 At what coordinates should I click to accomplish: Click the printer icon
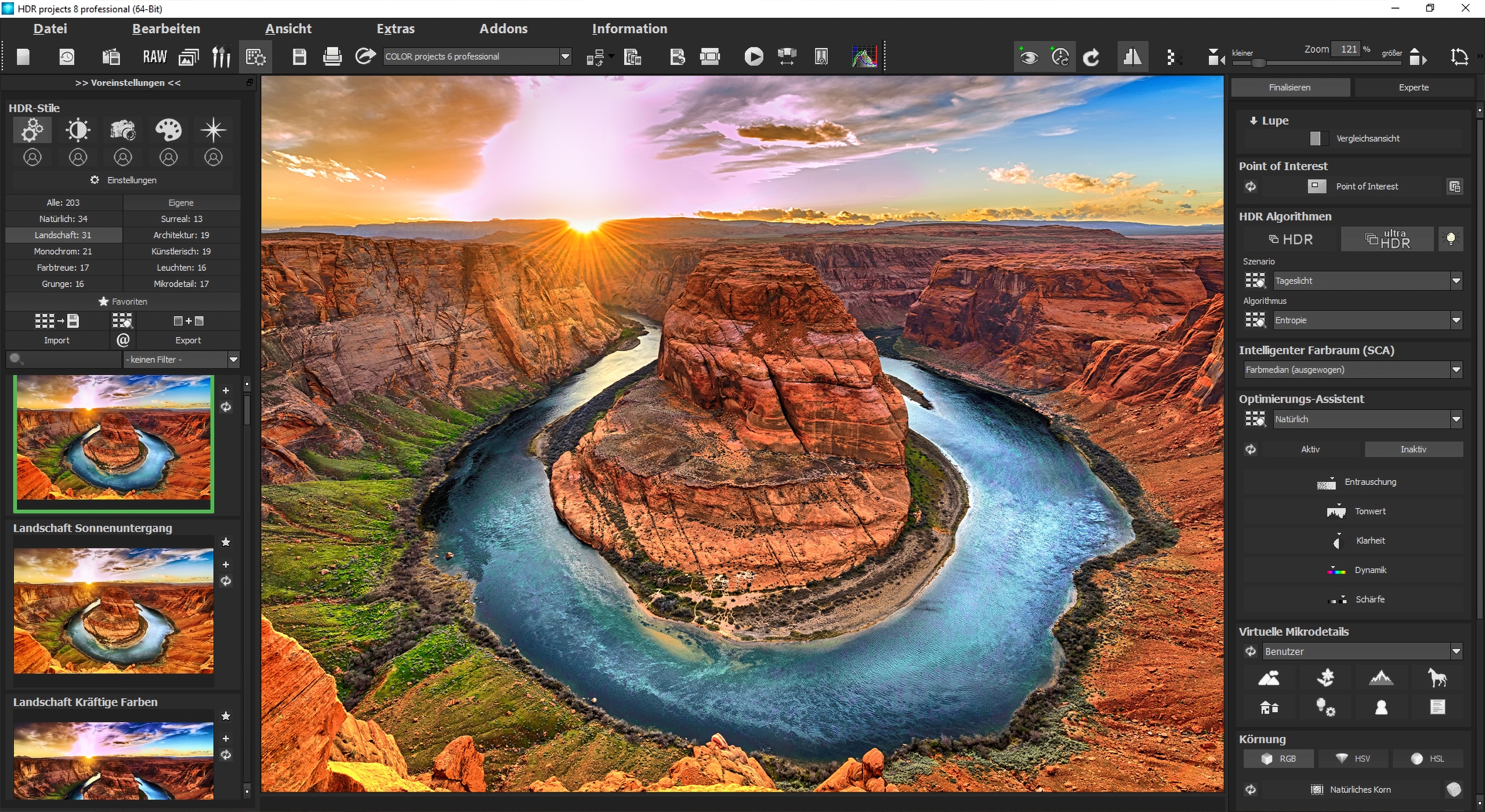pos(332,57)
